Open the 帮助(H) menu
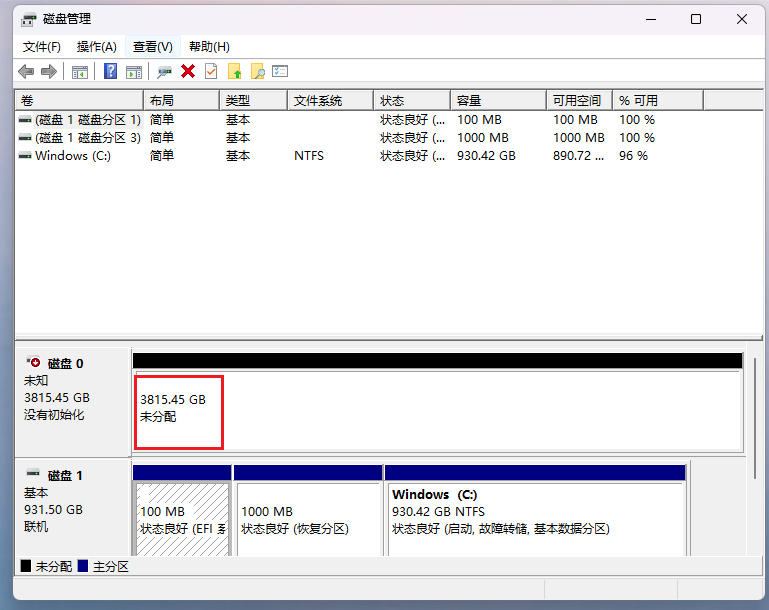 pyautogui.click(x=209, y=47)
